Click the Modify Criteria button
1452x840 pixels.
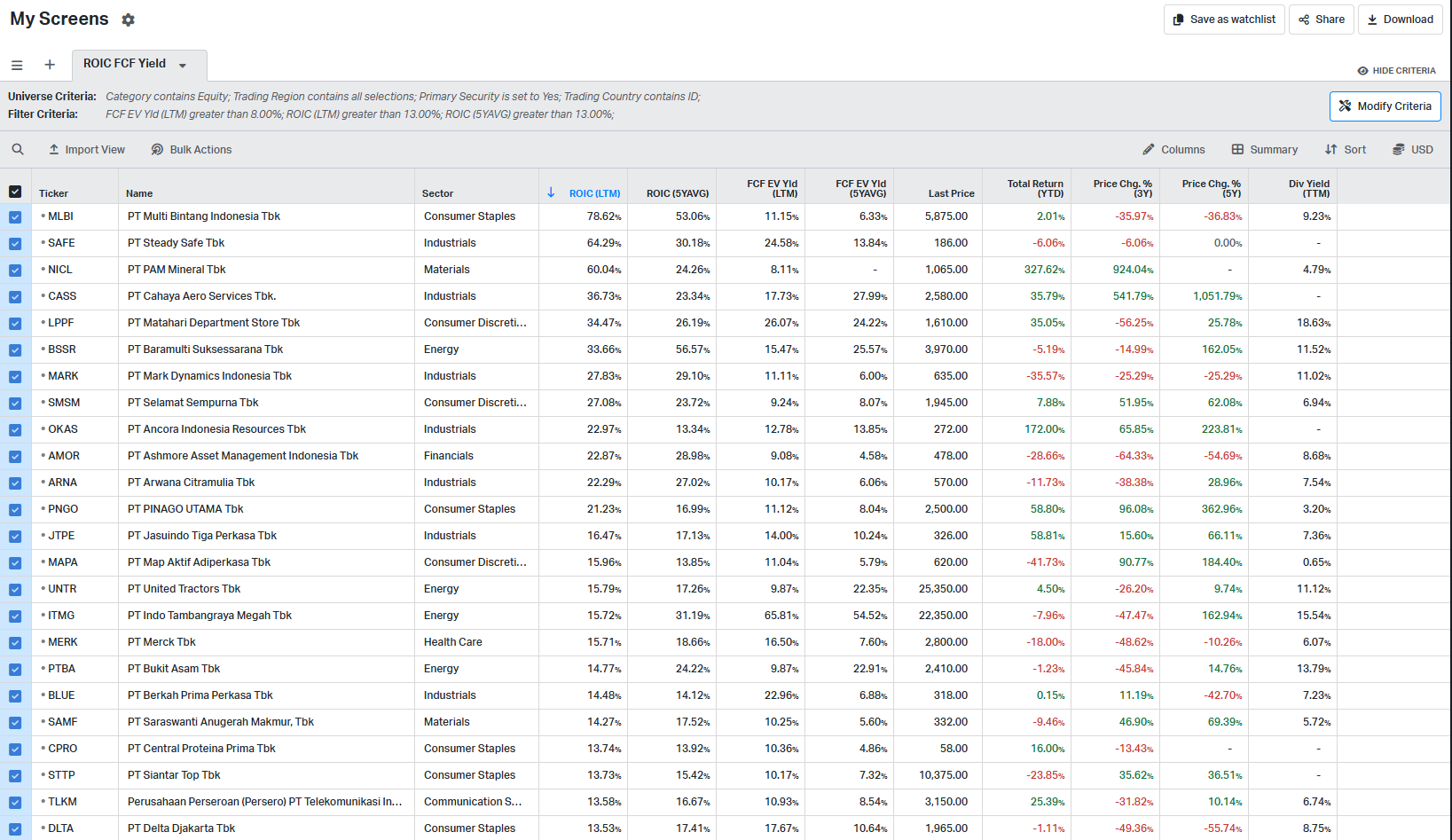pyautogui.click(x=1385, y=106)
